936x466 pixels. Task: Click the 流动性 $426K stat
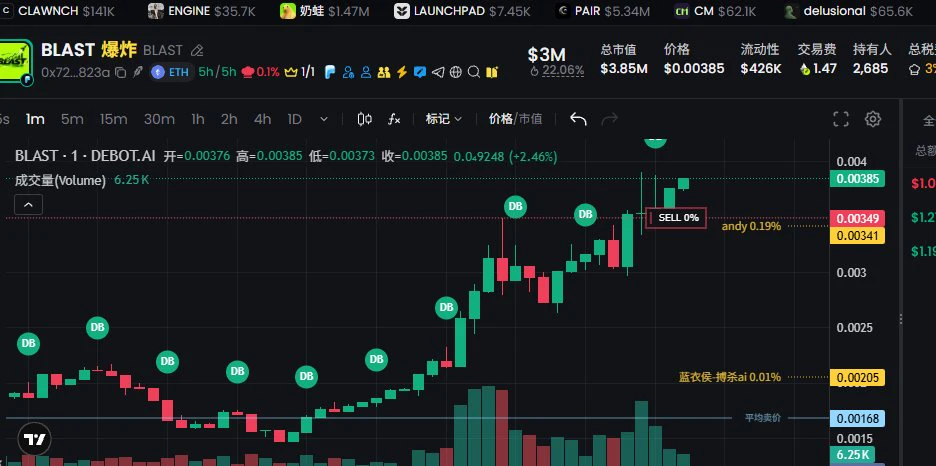760,59
